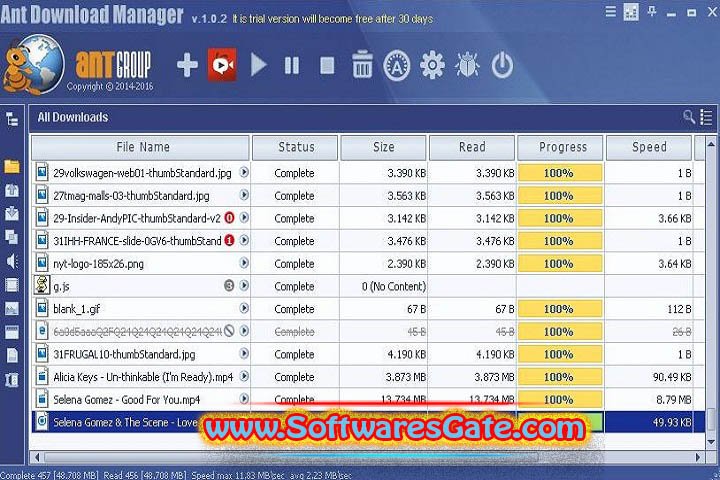Click progress bar of Alicia Keys row
The height and width of the screenshot is (480, 720).
click(x=560, y=377)
